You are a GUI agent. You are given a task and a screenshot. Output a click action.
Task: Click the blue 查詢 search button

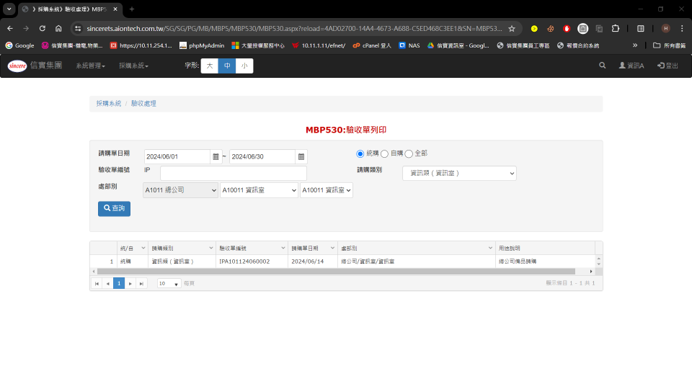coord(114,209)
